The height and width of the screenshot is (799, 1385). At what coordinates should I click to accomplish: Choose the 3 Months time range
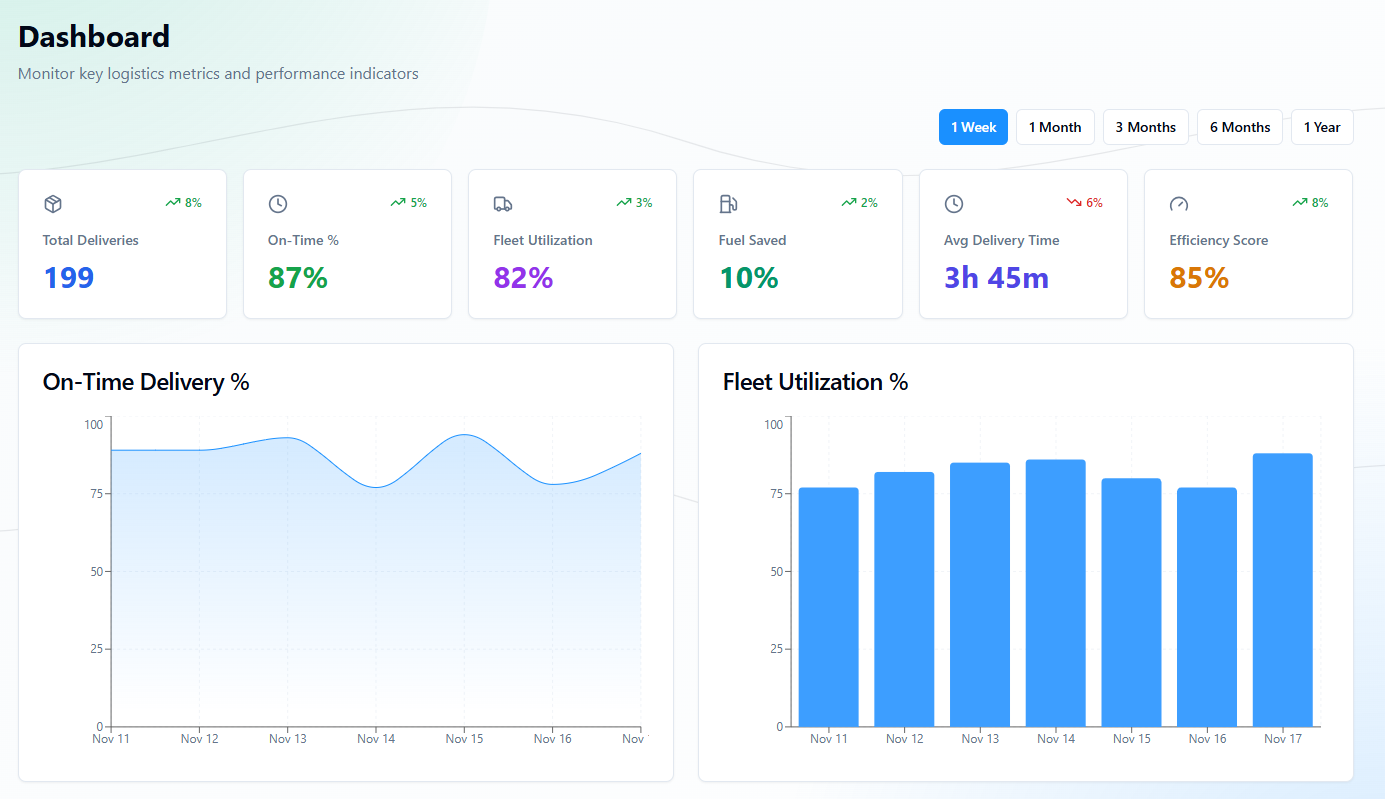click(1145, 127)
